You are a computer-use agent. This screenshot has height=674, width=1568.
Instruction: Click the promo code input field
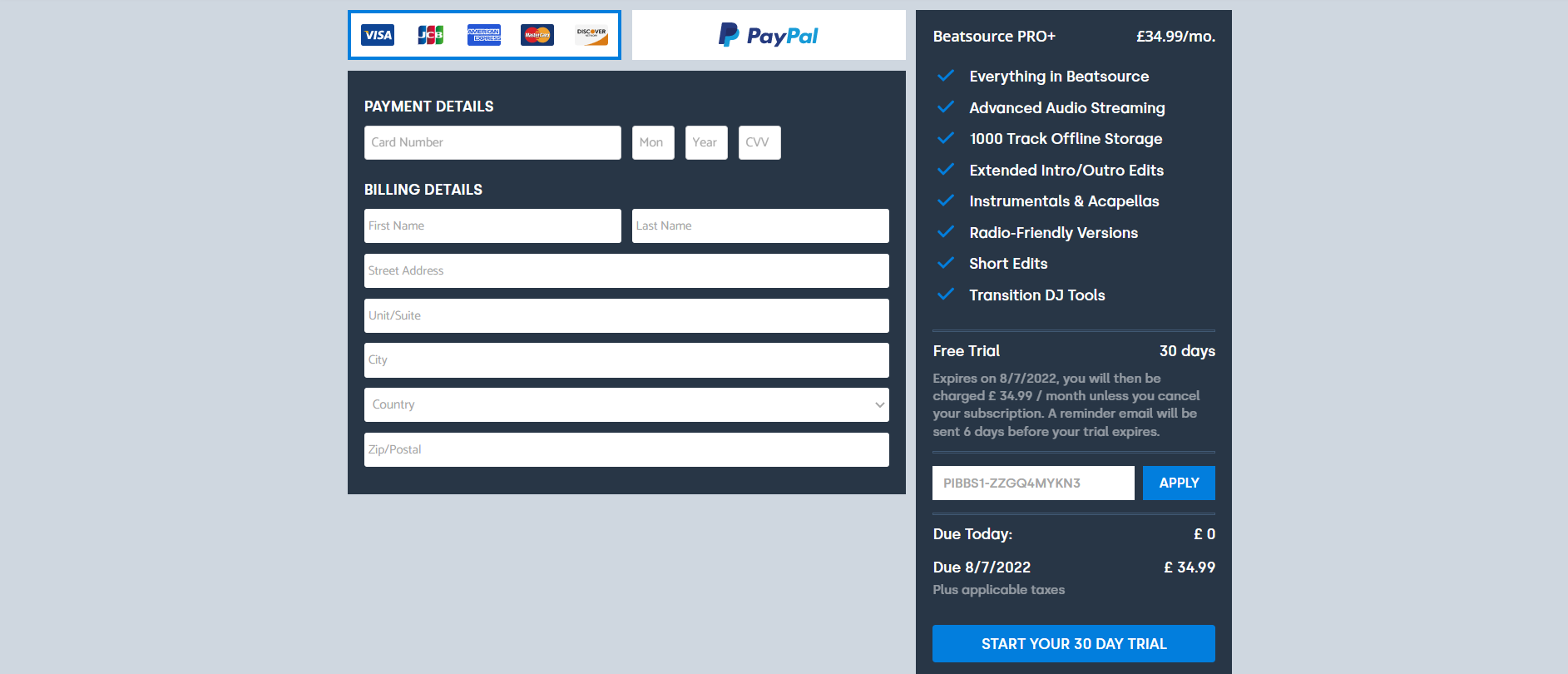1033,483
